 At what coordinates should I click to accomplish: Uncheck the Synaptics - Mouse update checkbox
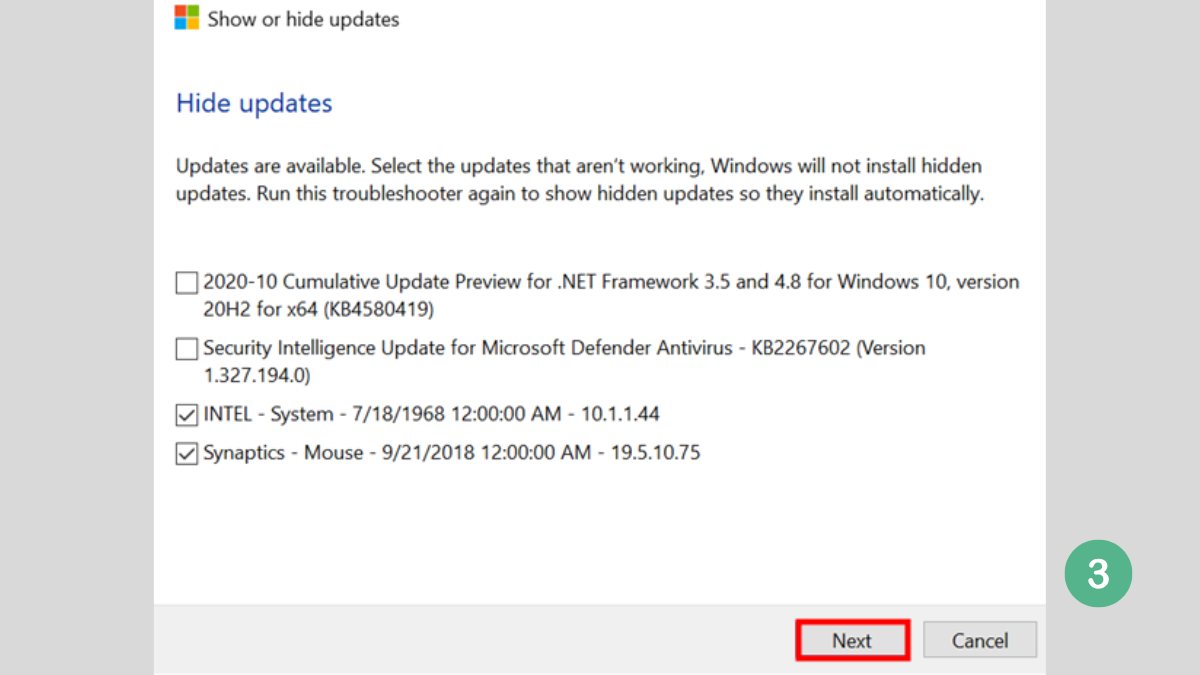(187, 453)
